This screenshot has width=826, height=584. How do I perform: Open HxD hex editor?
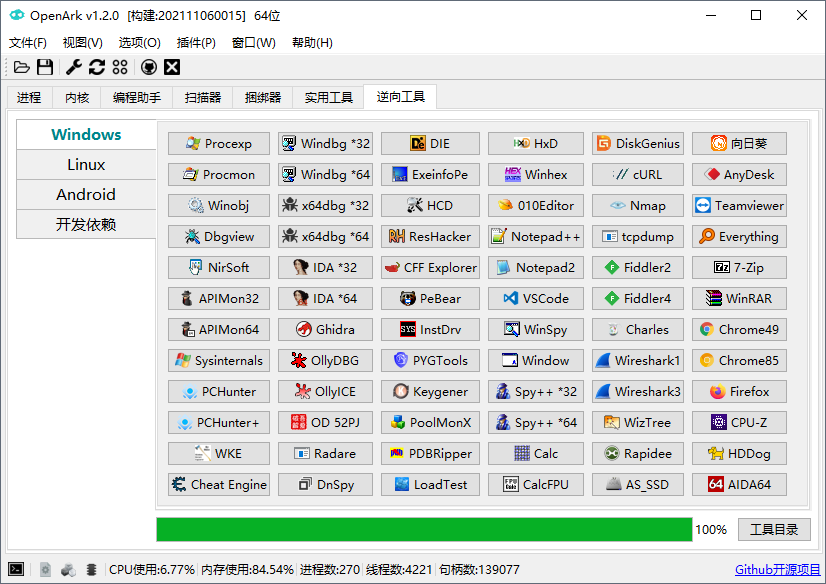coord(536,144)
